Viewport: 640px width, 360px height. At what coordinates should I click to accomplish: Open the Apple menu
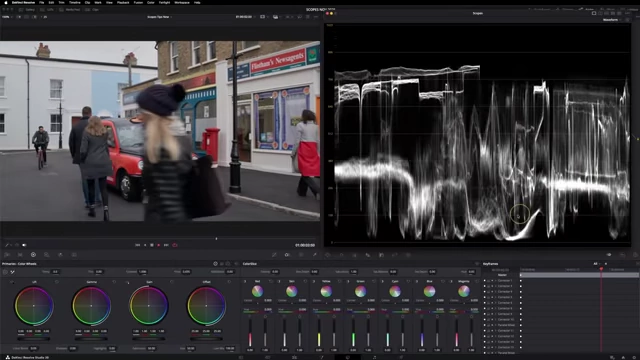pos(6,2)
